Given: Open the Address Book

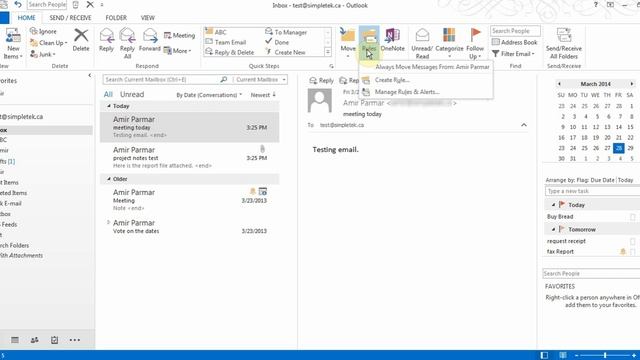Looking at the screenshot, I should coord(514,42).
